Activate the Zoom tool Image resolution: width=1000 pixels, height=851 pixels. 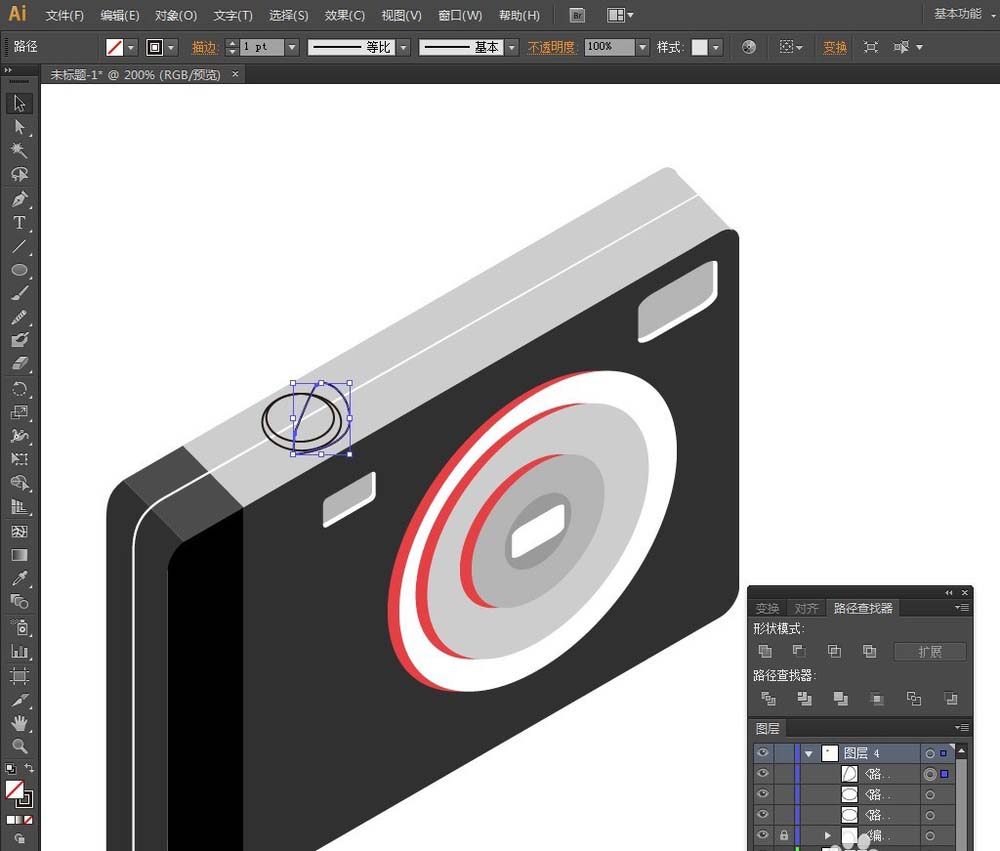[x=19, y=746]
